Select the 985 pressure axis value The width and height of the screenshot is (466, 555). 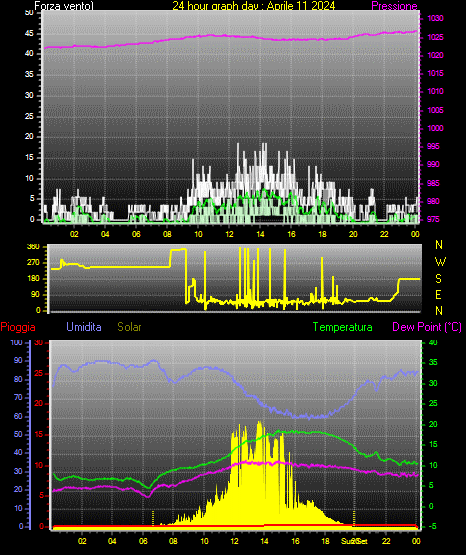coord(433,183)
